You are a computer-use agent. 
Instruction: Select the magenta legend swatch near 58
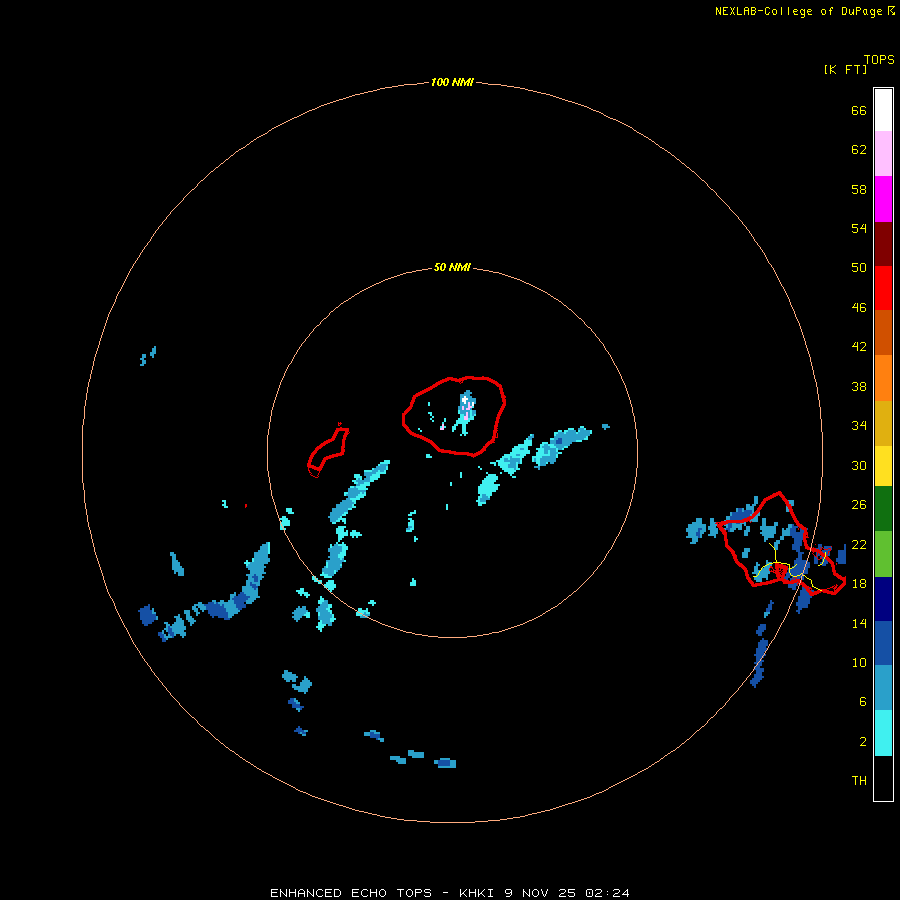[x=883, y=199]
